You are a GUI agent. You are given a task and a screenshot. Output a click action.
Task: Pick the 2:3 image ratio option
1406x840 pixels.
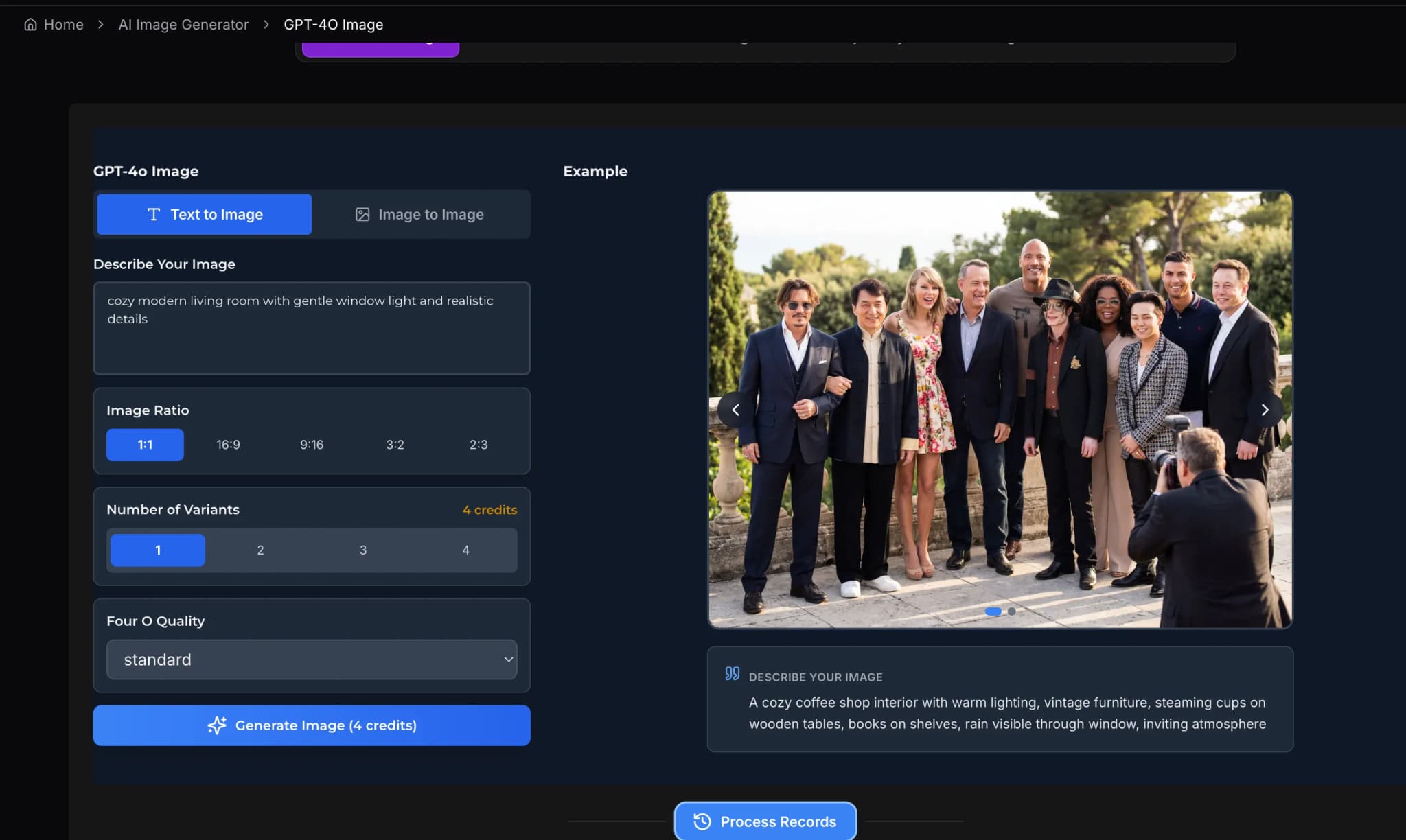[x=479, y=445]
